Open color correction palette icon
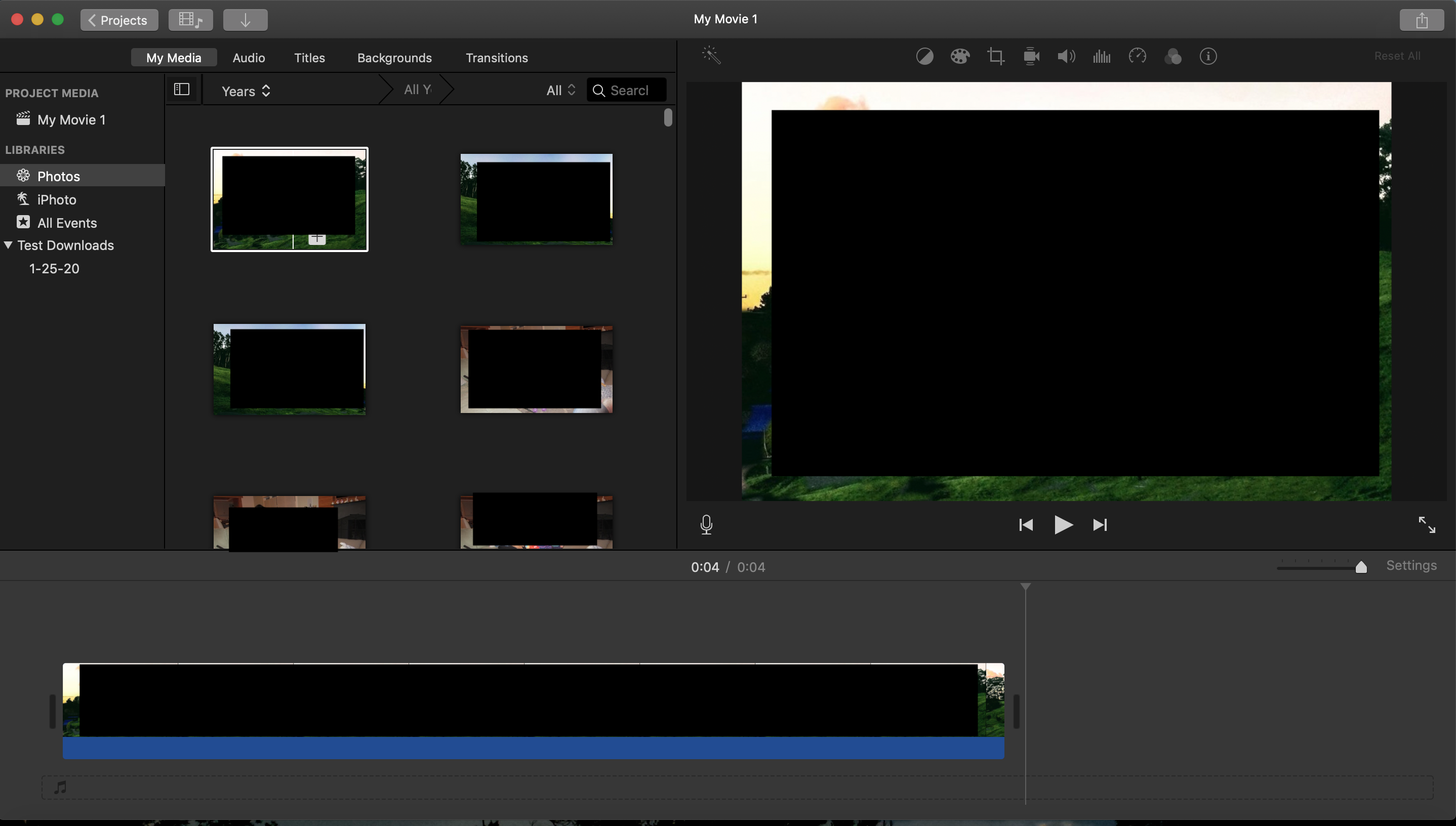 coord(959,56)
